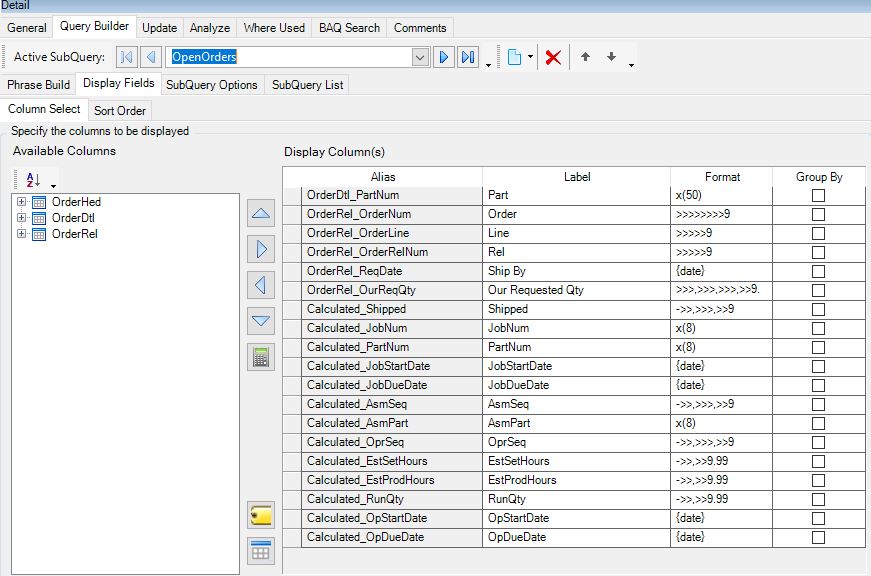
Task: Switch to Phrase Build tab
Action: click(x=38, y=84)
